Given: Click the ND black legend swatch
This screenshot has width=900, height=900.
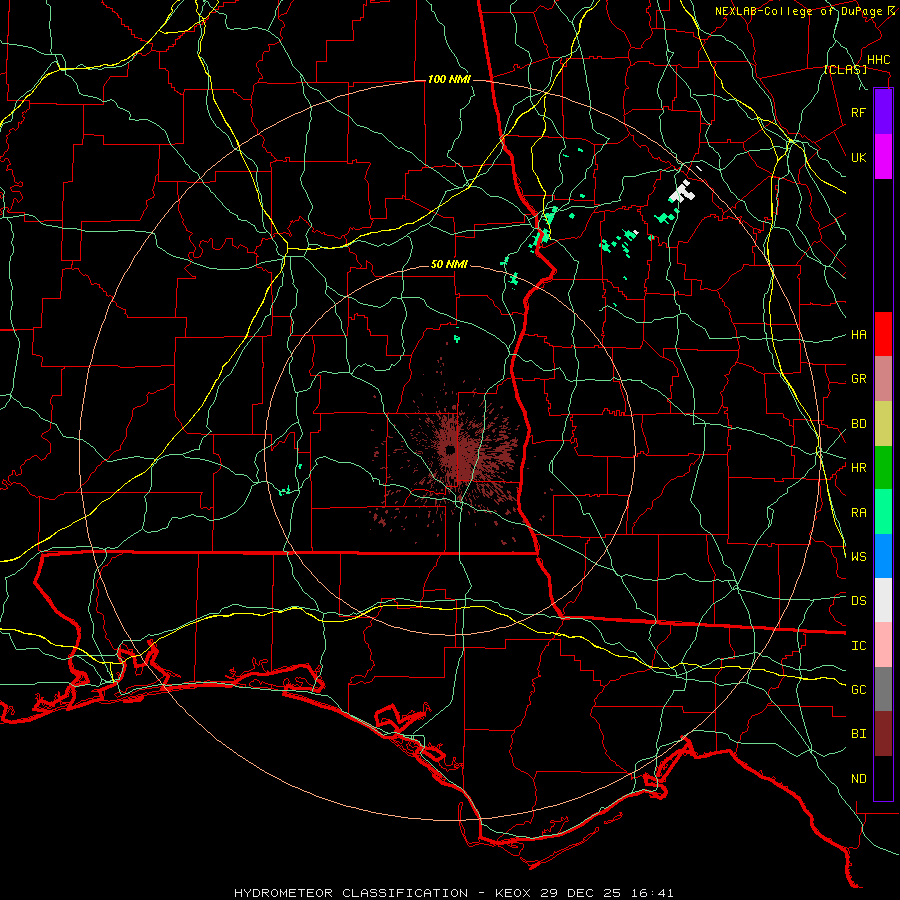Looking at the screenshot, I should point(883,778).
